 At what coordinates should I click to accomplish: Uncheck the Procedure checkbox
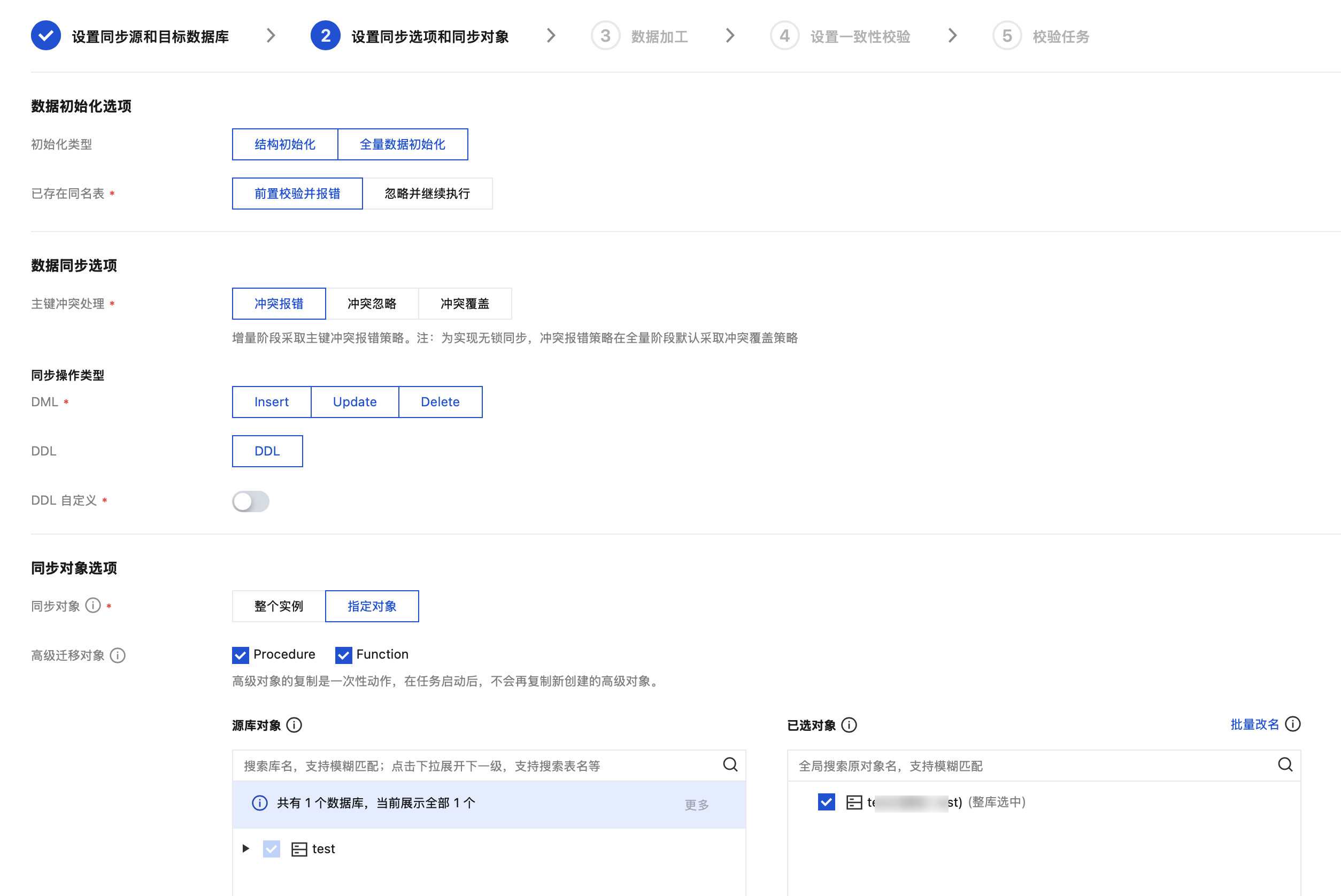coord(241,655)
